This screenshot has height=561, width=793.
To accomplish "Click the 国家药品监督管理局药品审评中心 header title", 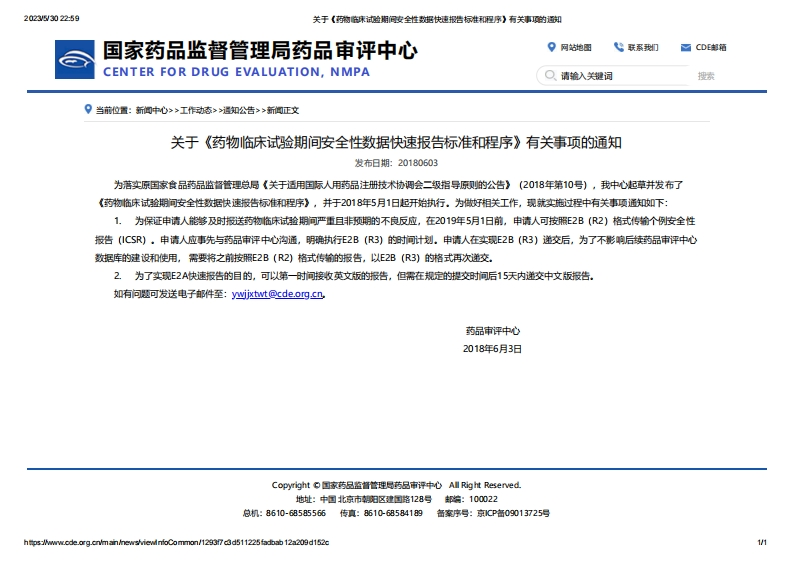I will pyautogui.click(x=260, y=51).
